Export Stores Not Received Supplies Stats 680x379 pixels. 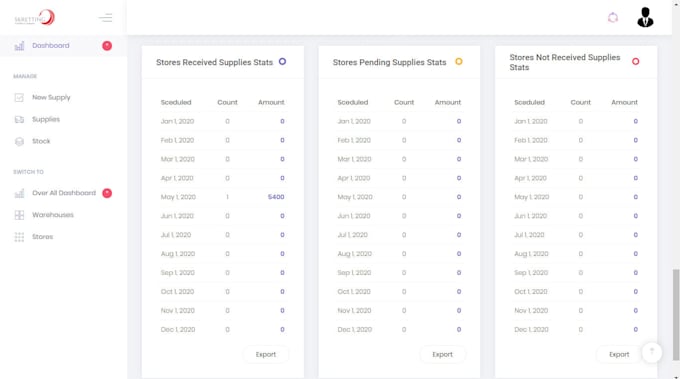[x=619, y=354]
